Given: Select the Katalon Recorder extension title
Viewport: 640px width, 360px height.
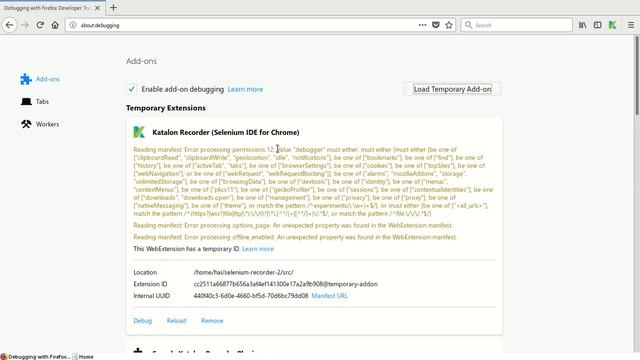Looking at the screenshot, I should point(226,132).
